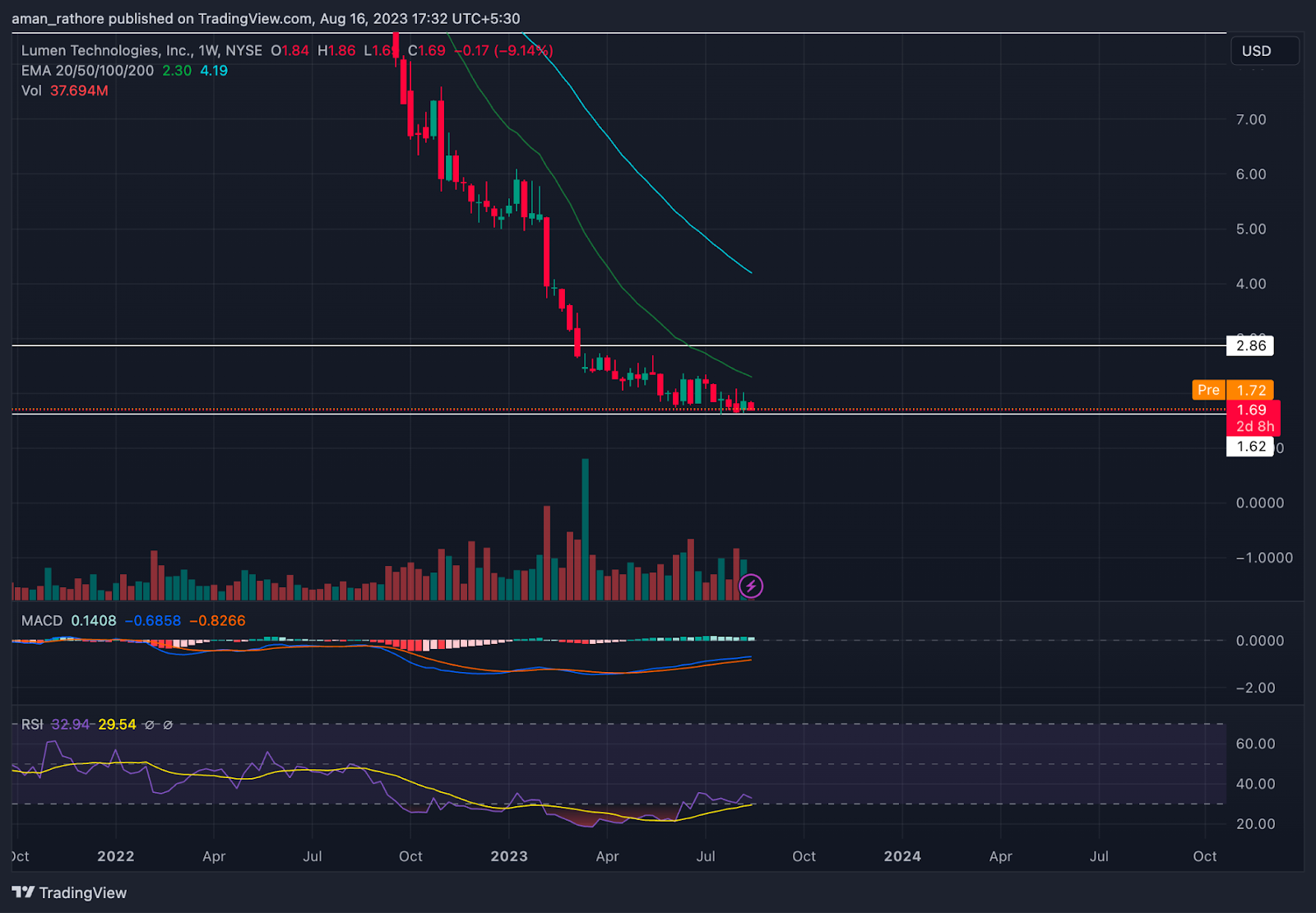
Task: Click the RSI value 32.94
Action: click(x=71, y=724)
